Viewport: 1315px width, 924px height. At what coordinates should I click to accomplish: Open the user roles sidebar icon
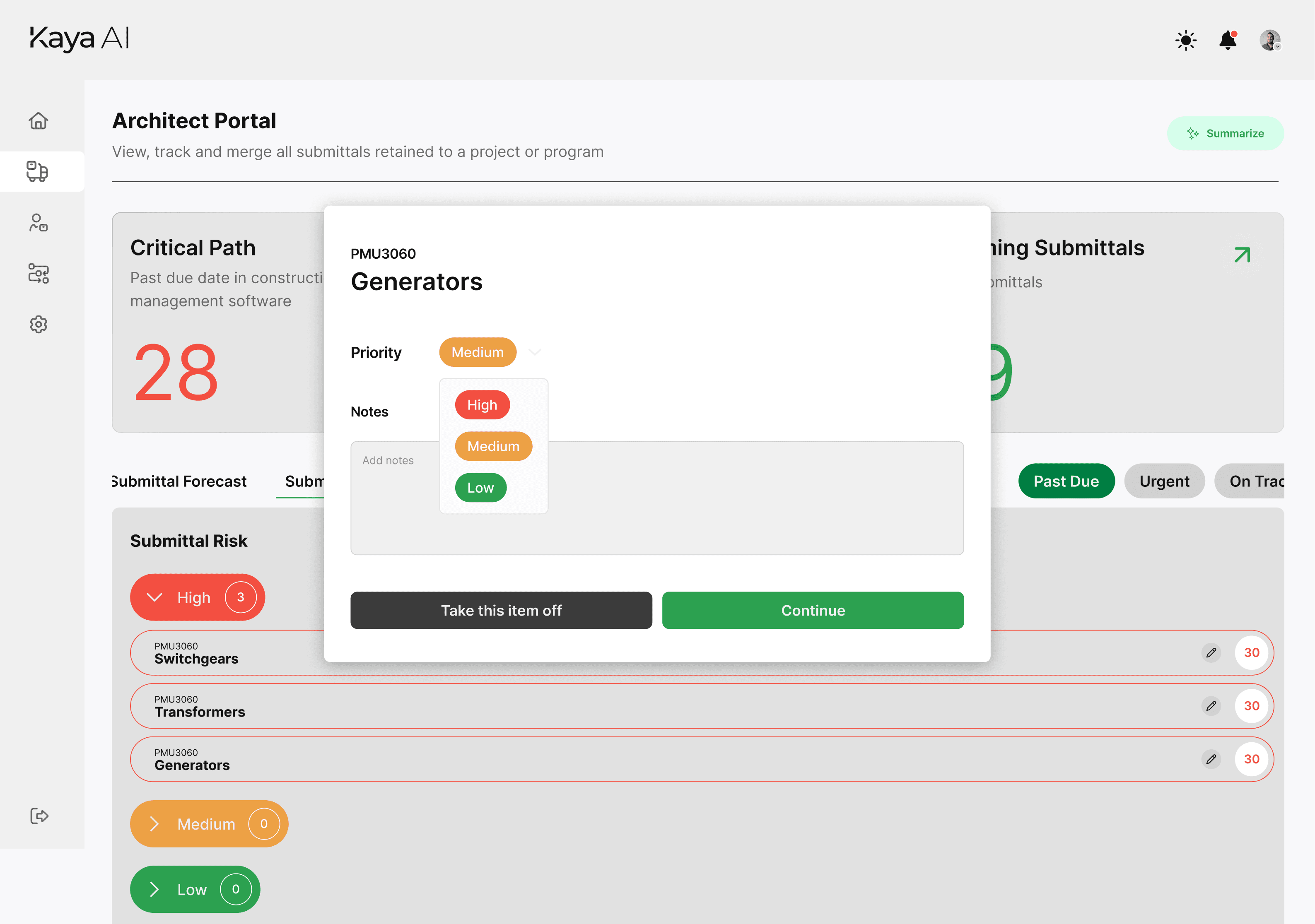(x=38, y=223)
